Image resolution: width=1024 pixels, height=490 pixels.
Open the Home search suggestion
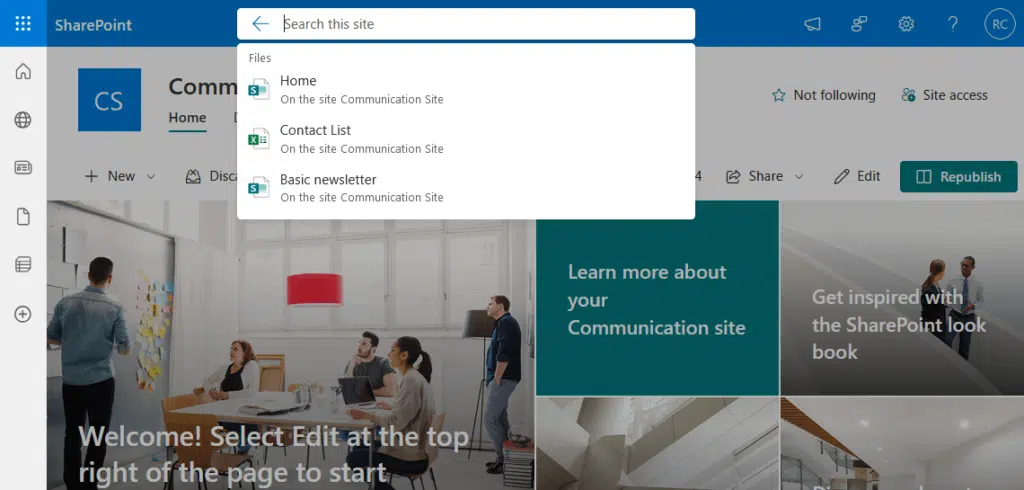pyautogui.click(x=466, y=90)
